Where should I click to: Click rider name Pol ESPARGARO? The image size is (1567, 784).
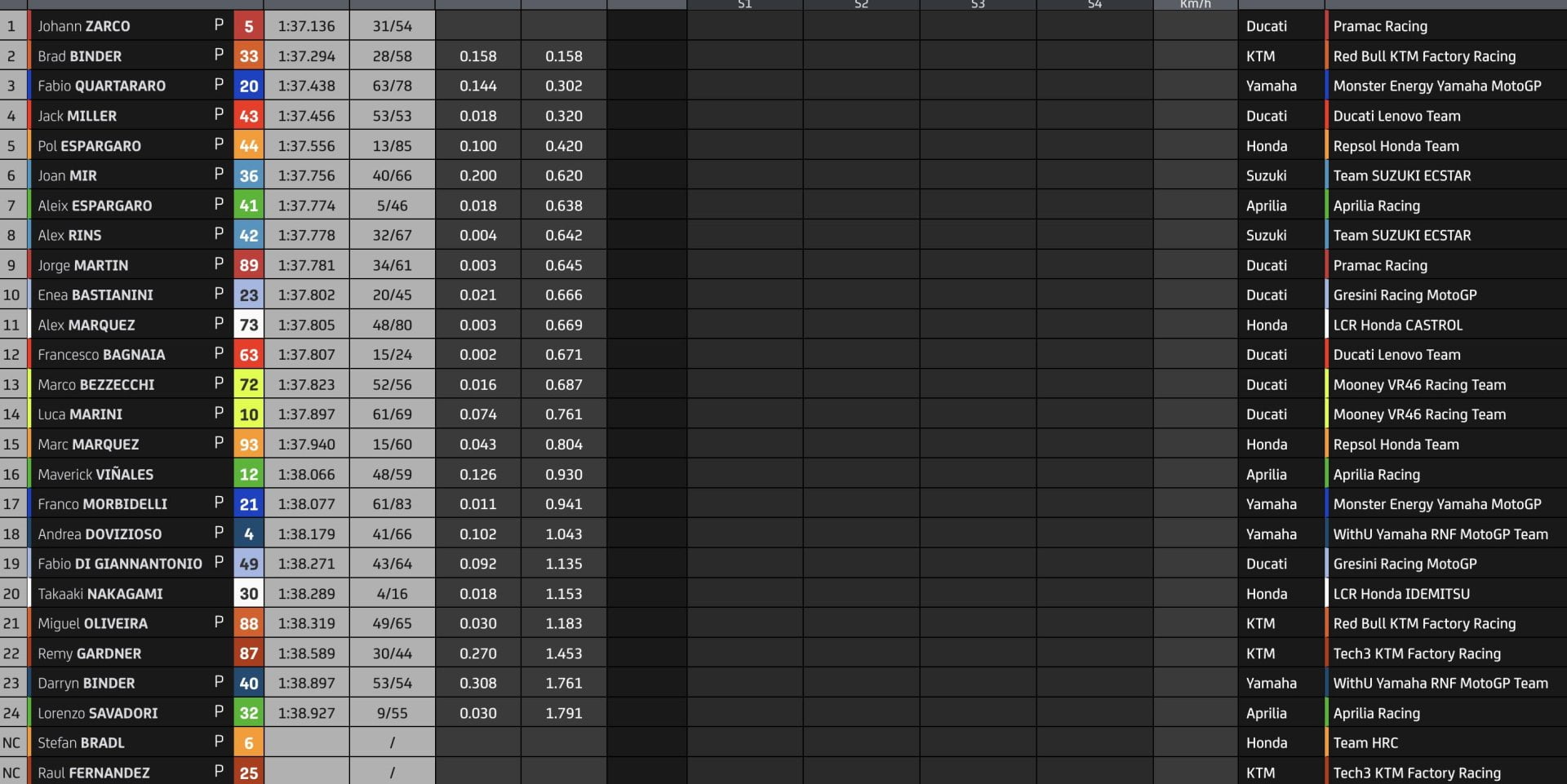pyautogui.click(x=89, y=146)
